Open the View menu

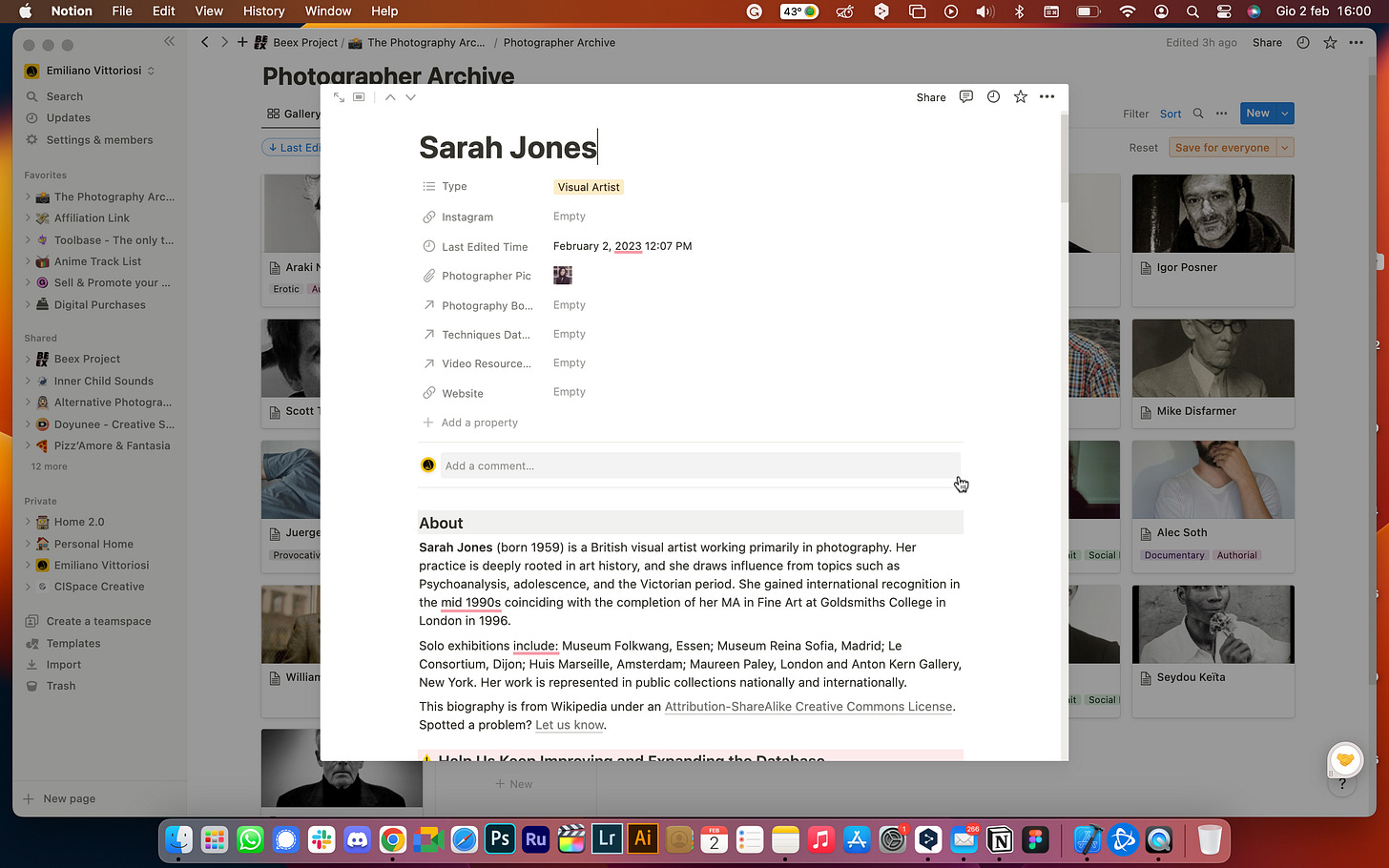tap(209, 11)
